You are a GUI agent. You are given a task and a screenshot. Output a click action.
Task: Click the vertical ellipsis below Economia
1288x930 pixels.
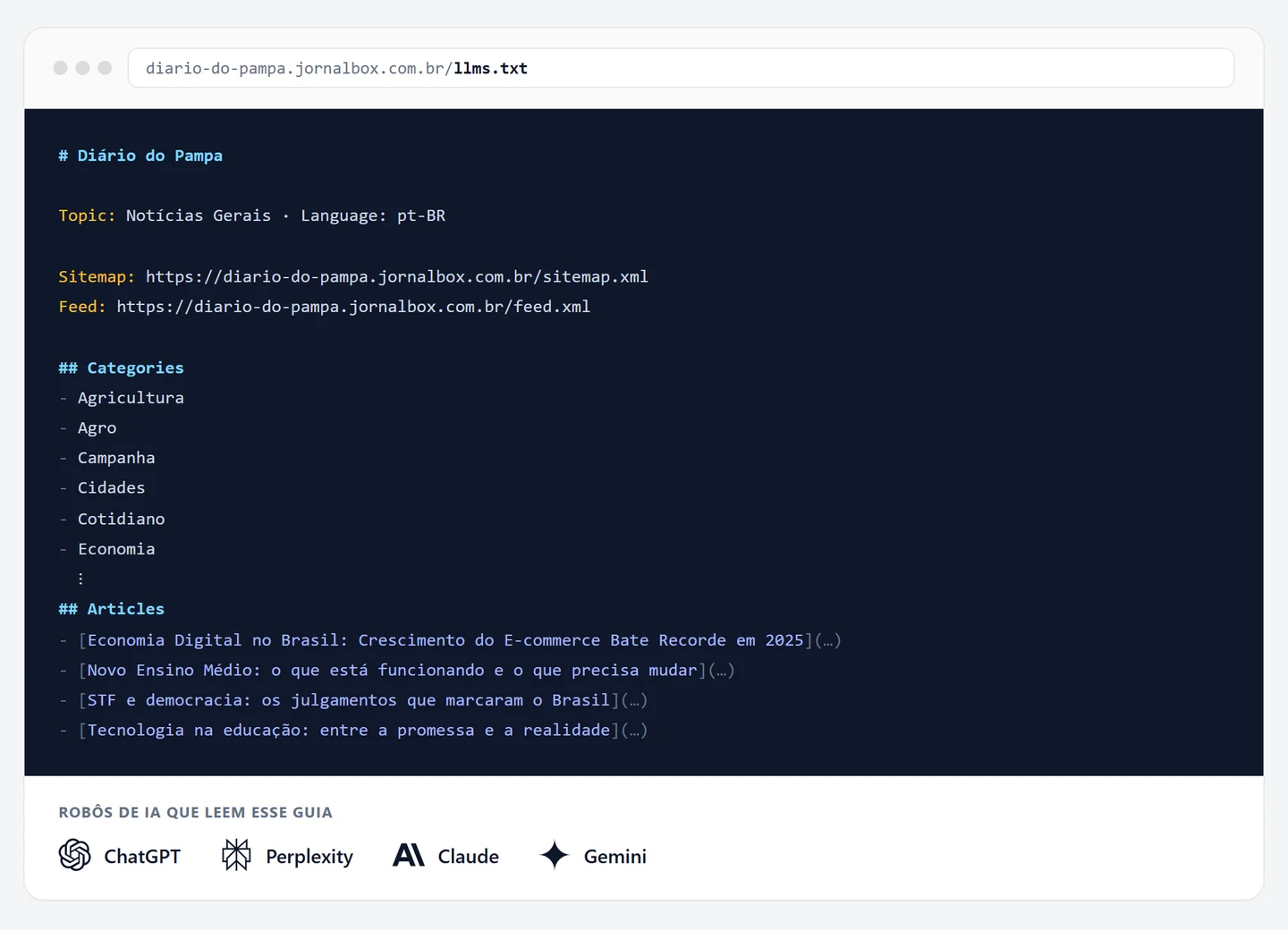[x=81, y=579]
